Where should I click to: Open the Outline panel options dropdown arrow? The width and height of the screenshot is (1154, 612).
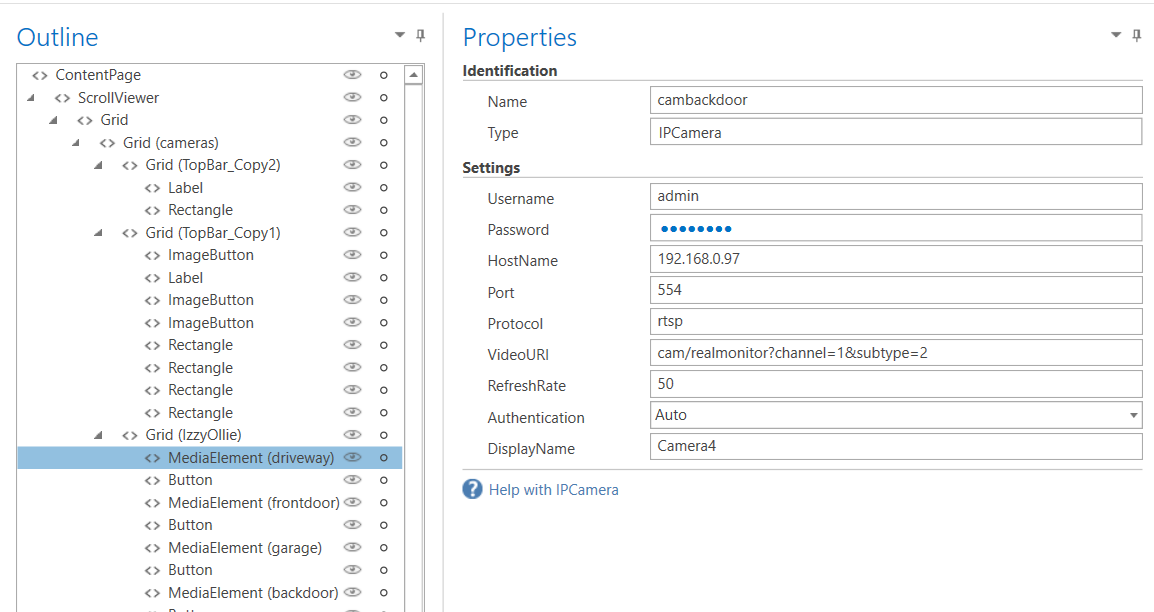coord(400,35)
